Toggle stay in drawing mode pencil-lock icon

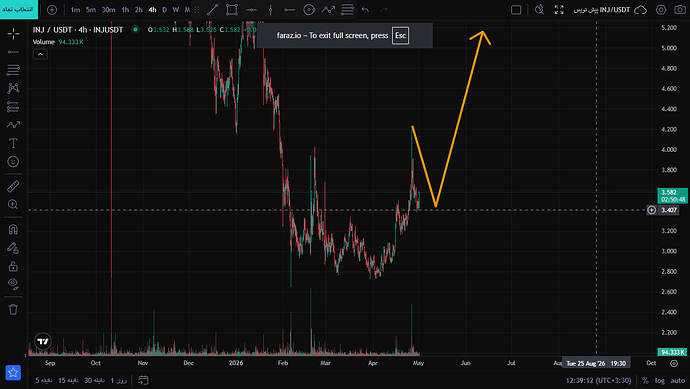(x=13, y=248)
